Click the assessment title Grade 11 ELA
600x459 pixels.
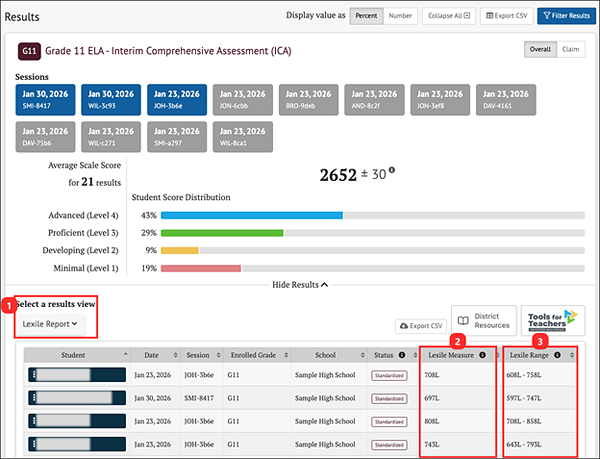(x=168, y=51)
